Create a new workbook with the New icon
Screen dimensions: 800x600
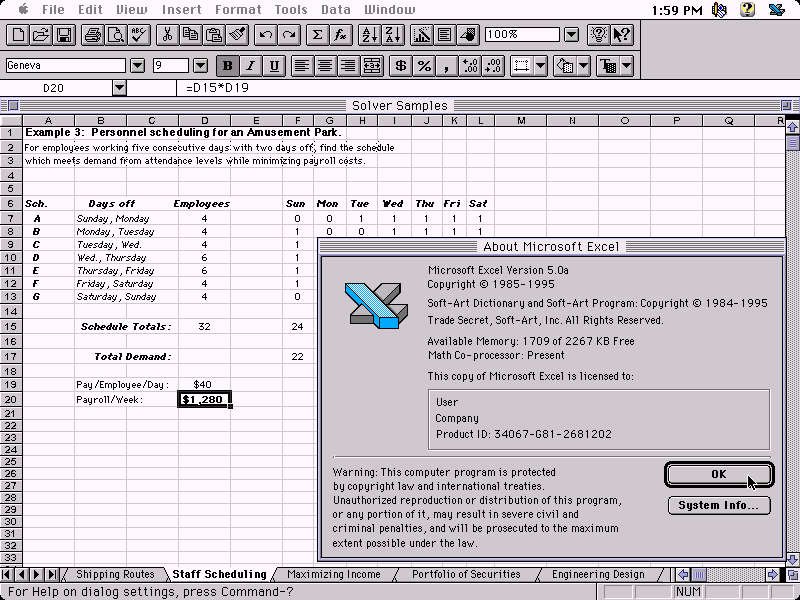click(18, 35)
